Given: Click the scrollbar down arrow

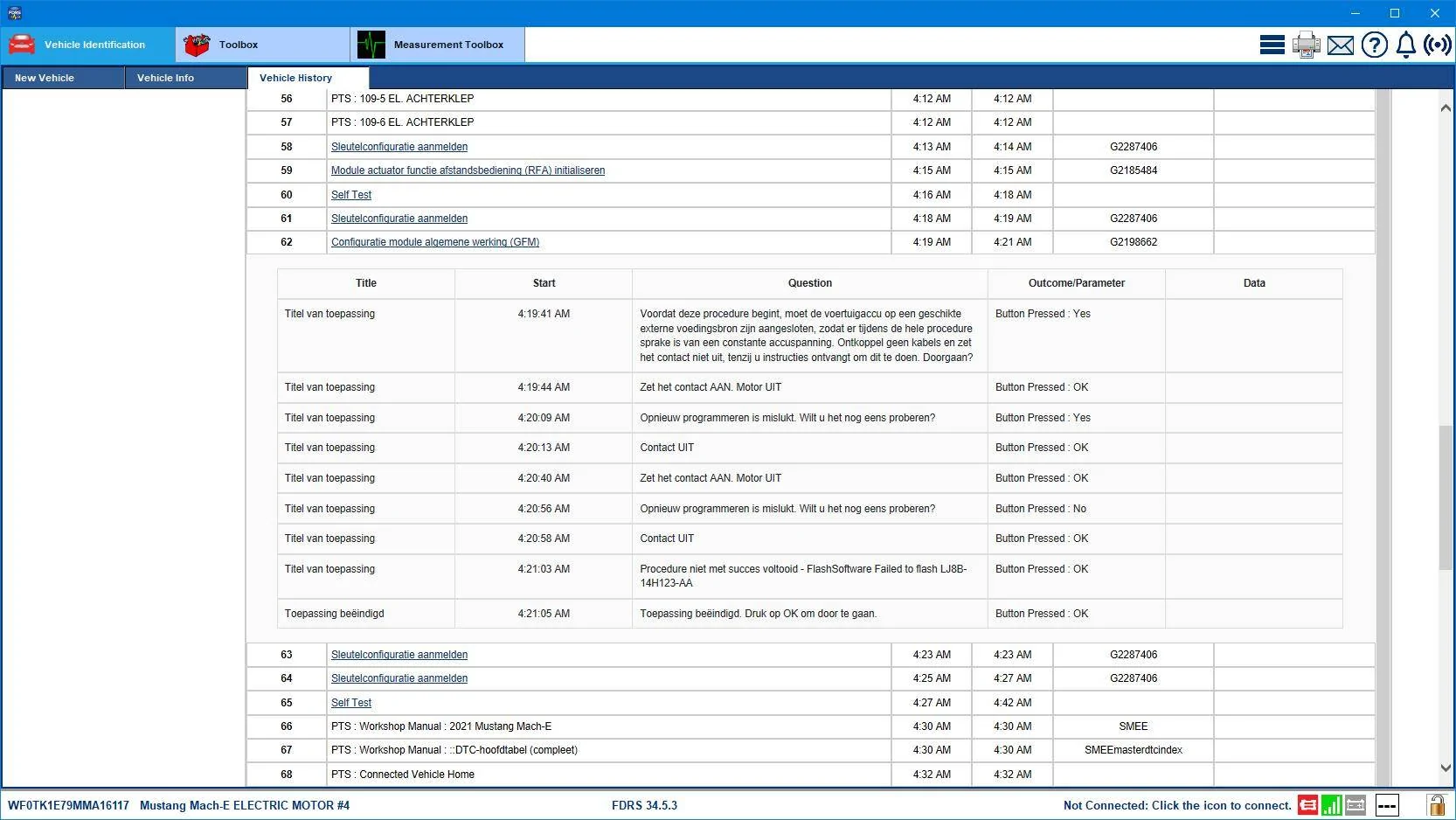Looking at the screenshot, I should tap(1446, 768).
